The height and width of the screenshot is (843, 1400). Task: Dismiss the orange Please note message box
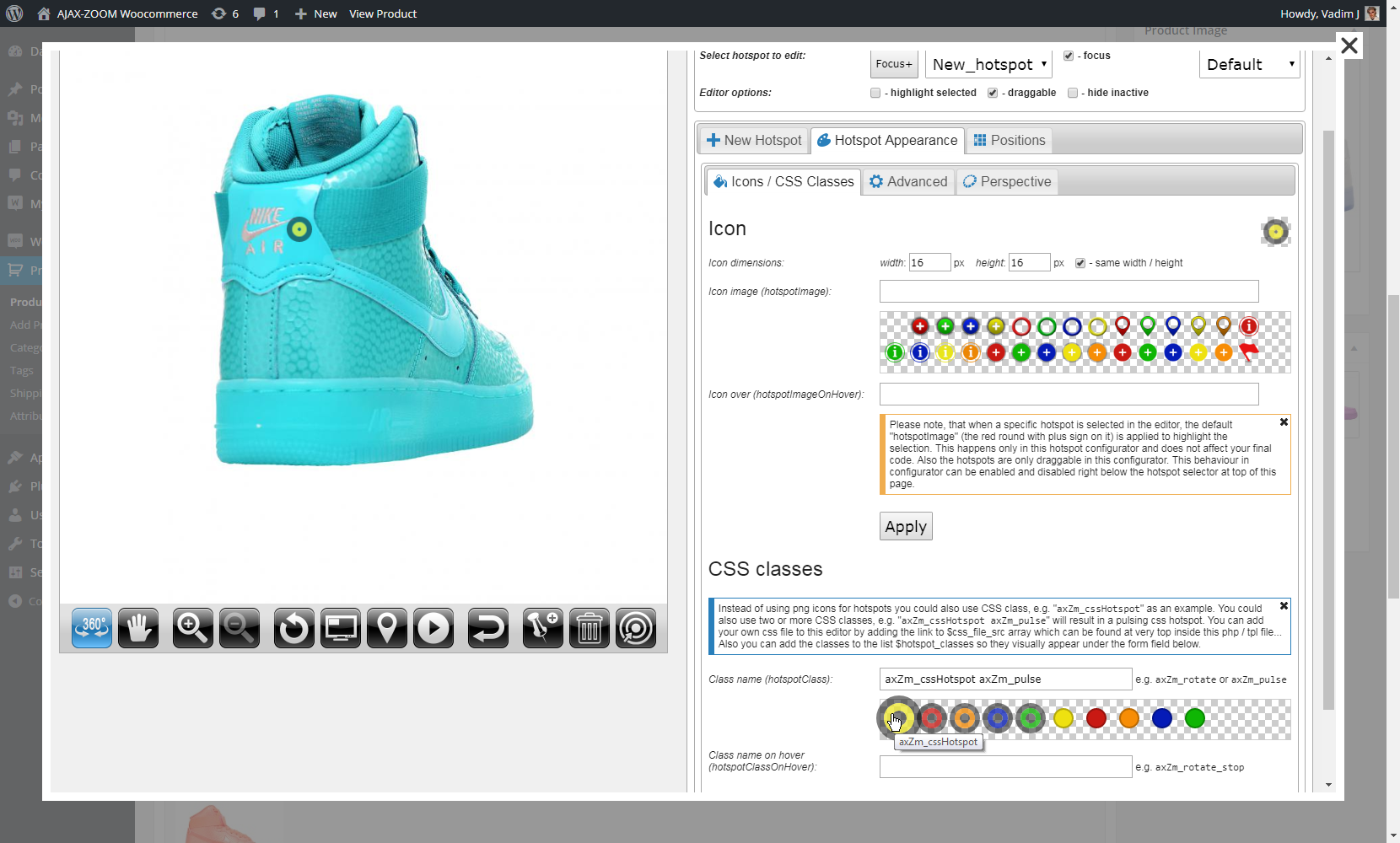click(1284, 422)
